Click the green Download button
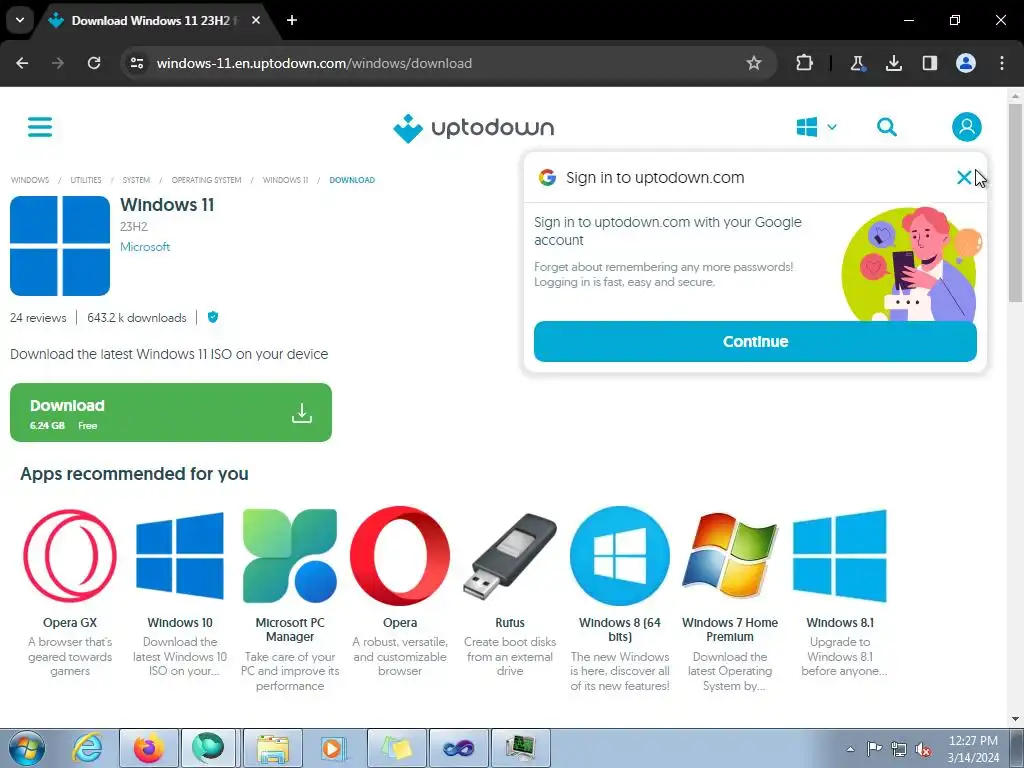1024x768 pixels. point(170,412)
